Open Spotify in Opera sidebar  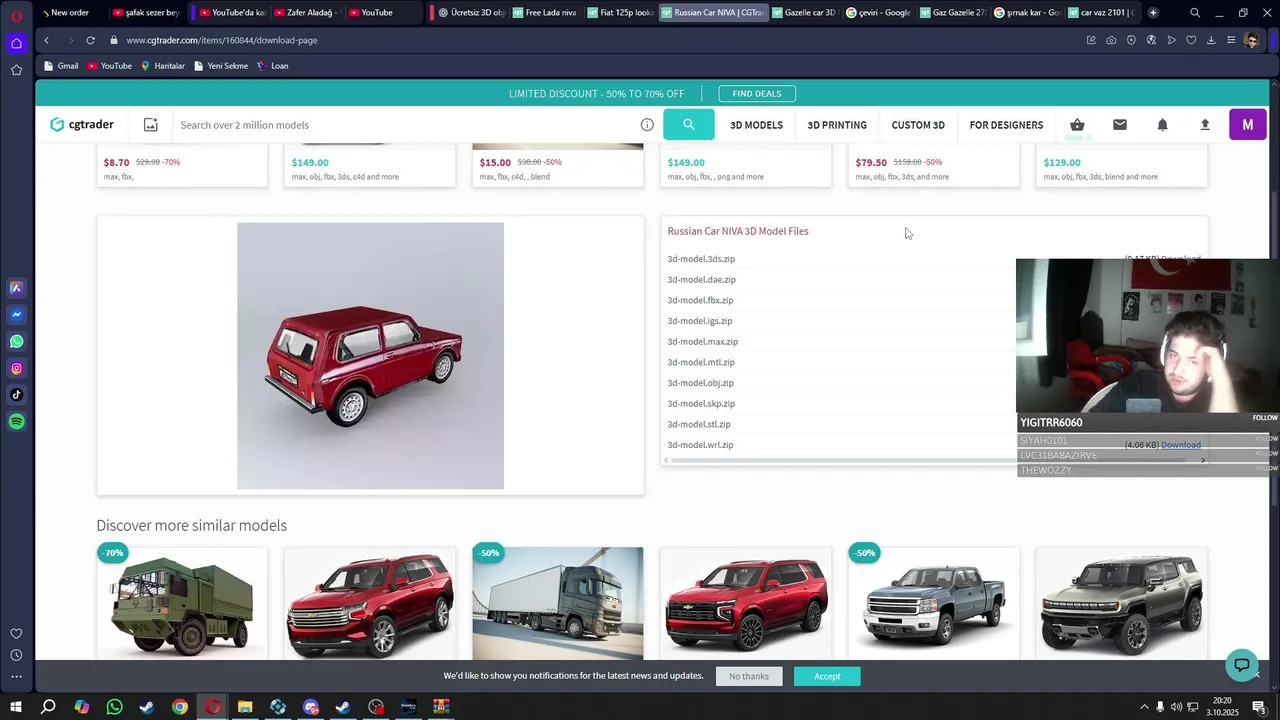tap(16, 422)
